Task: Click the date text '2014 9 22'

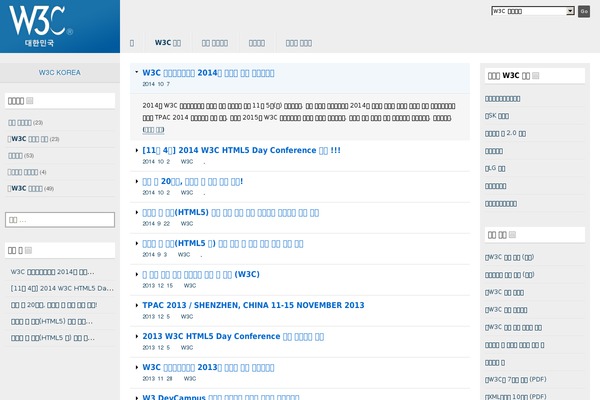Action: pyautogui.click(x=156, y=224)
